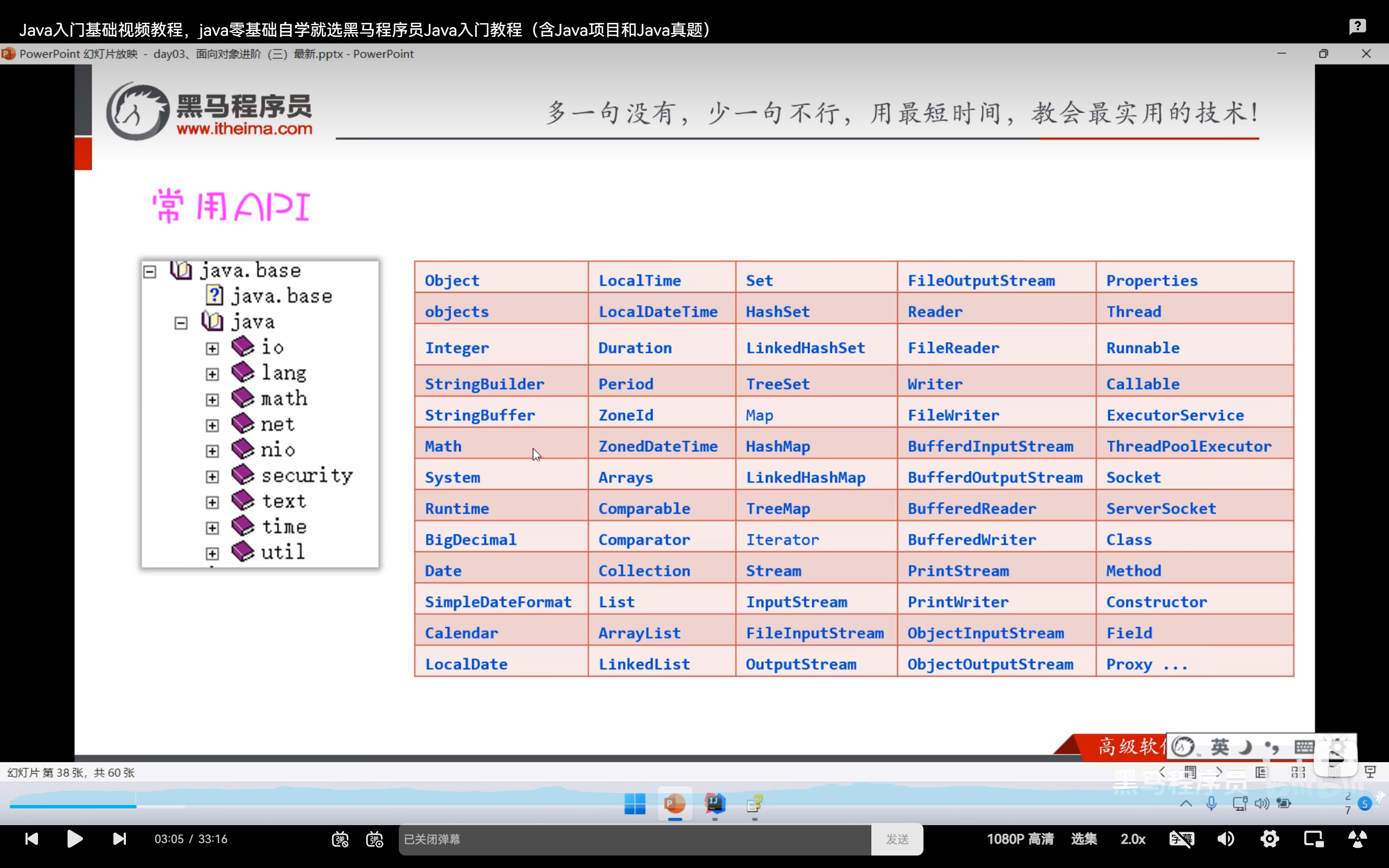
Task: Click the 发送 send button
Action: click(x=897, y=839)
